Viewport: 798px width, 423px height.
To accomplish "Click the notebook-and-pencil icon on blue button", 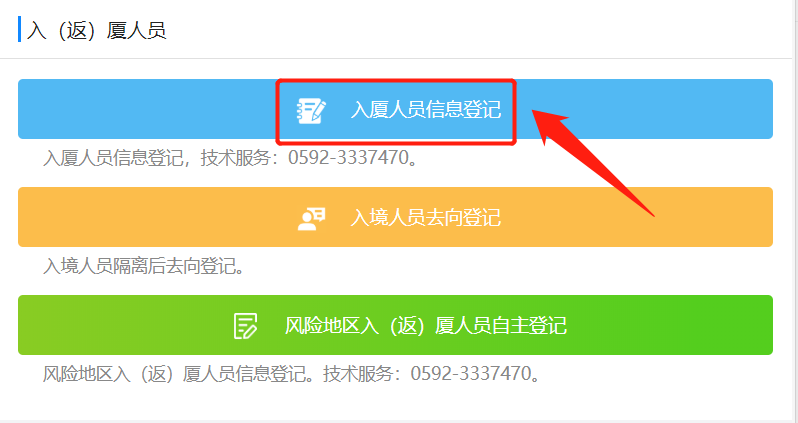I will [311, 110].
